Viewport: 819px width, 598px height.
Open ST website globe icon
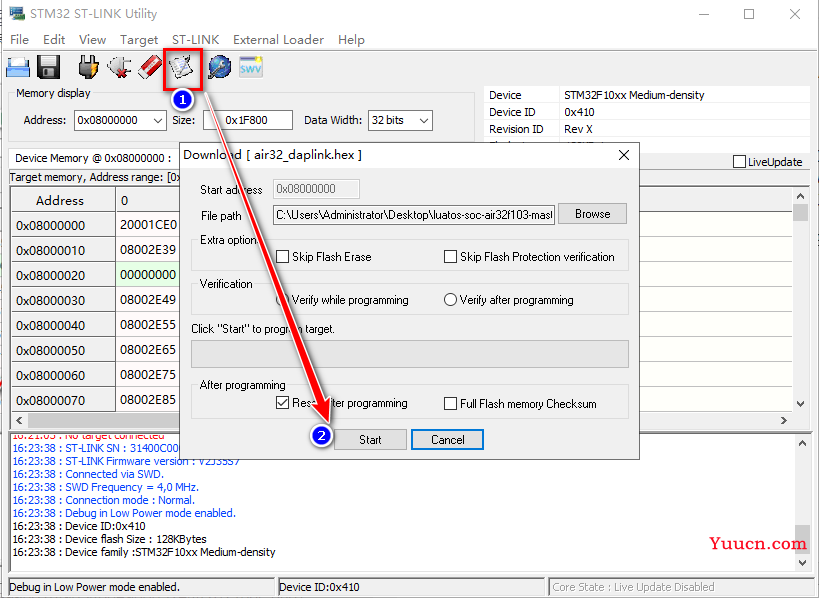[x=219, y=68]
